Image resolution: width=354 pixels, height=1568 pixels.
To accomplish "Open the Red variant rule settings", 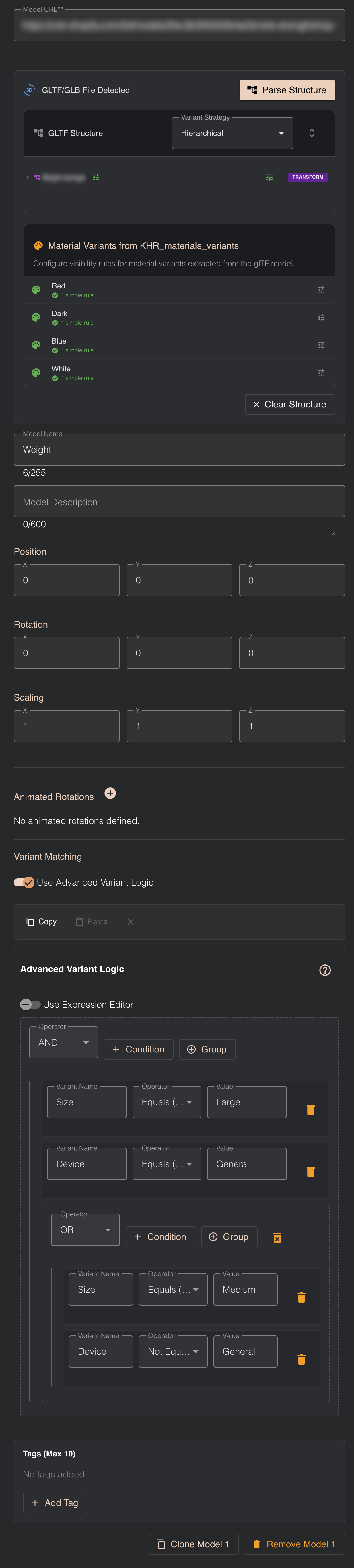I will pos(322,289).
